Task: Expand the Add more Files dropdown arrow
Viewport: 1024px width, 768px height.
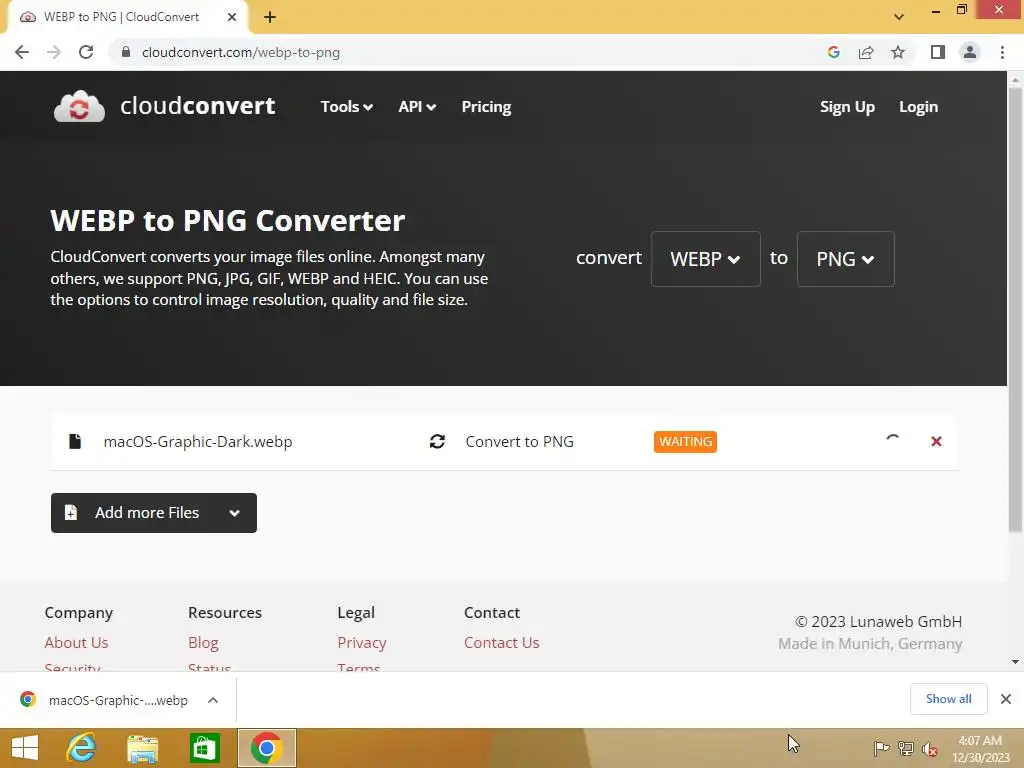Action: point(234,513)
